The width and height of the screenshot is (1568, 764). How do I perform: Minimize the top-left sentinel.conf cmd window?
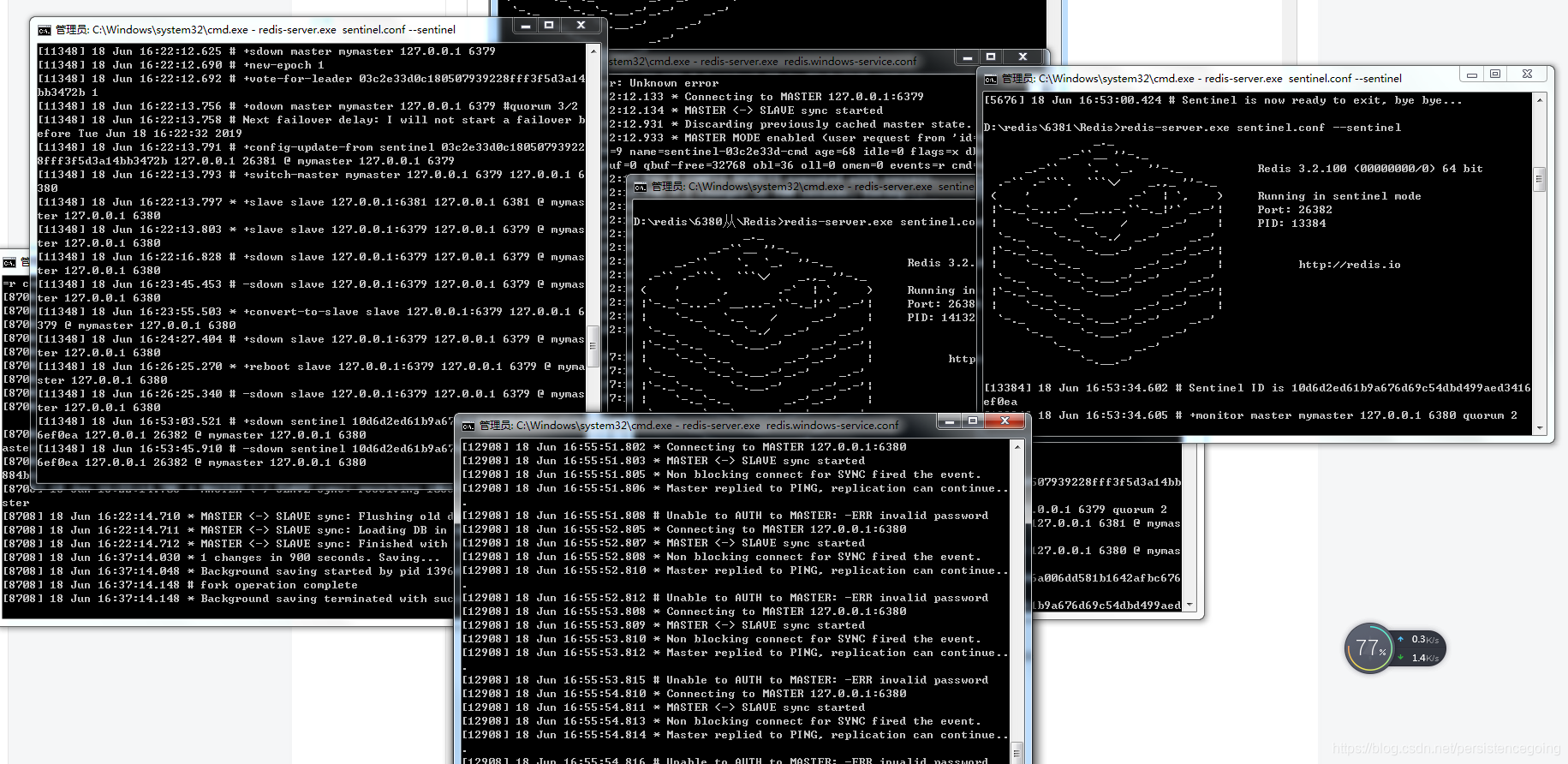tap(526, 26)
